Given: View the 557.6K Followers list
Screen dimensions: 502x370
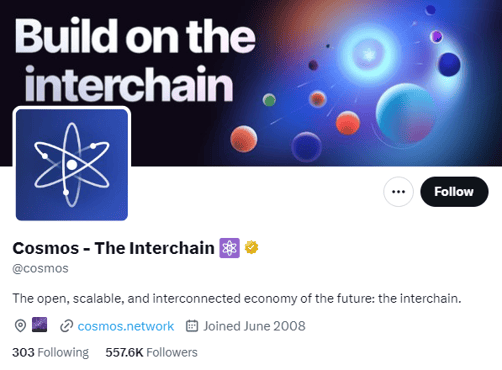Looking at the screenshot, I should tap(151, 352).
